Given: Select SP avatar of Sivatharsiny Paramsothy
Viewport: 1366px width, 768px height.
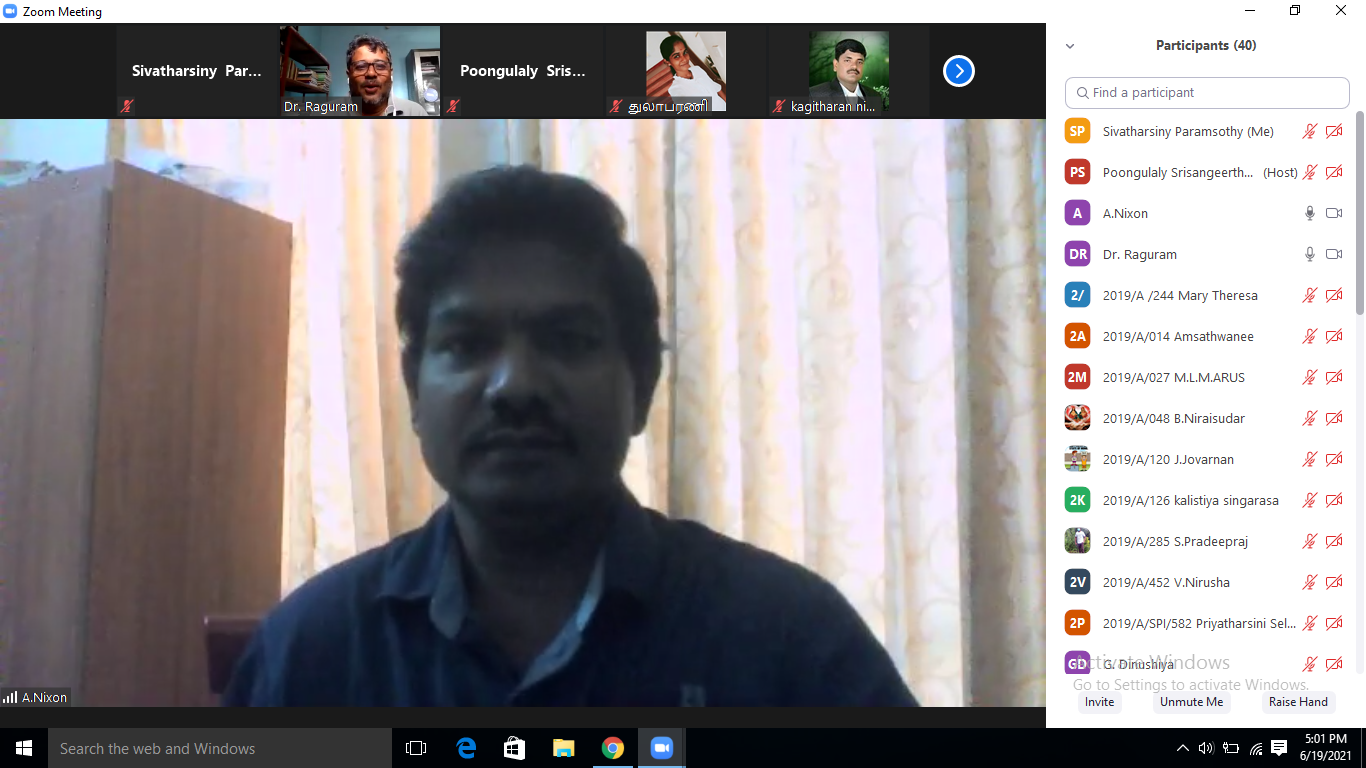Looking at the screenshot, I should click(1077, 131).
